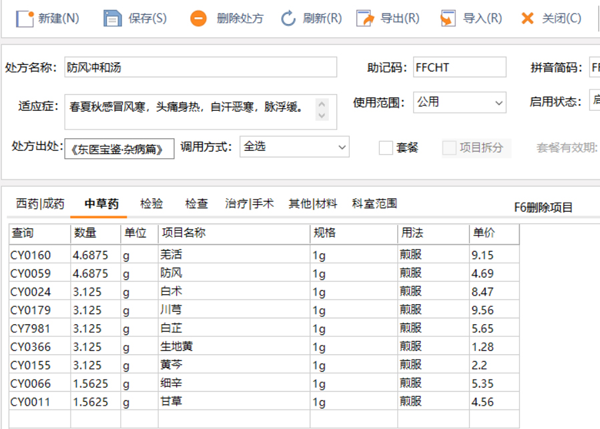Open the 检查 tab
600x429 pixels.
pyautogui.click(x=196, y=204)
